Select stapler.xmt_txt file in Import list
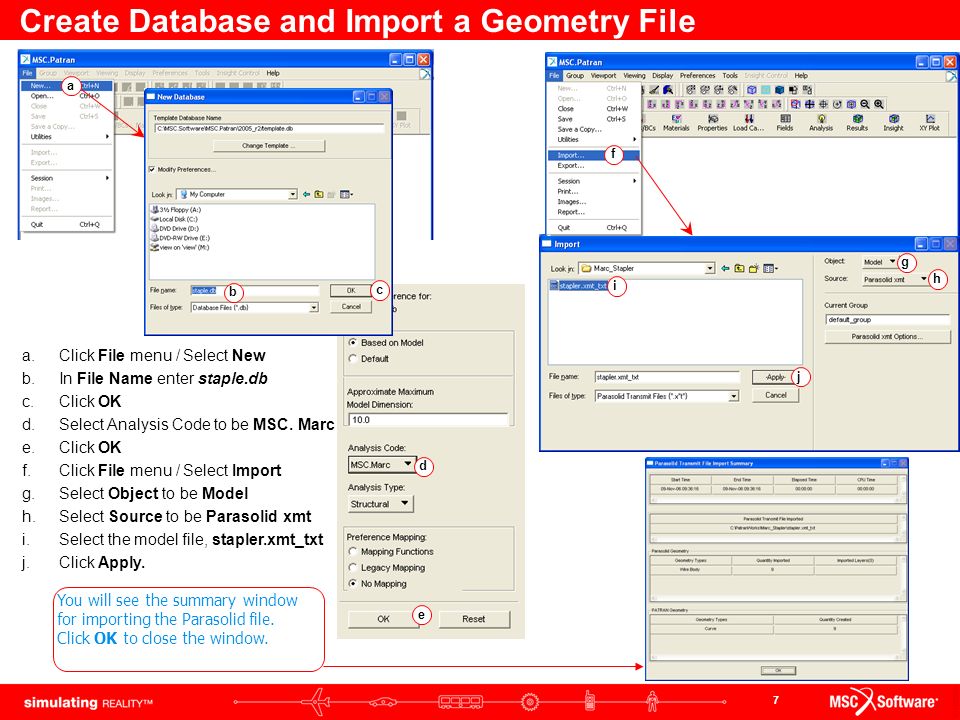Viewport: 960px width, 720px height. 579,285
